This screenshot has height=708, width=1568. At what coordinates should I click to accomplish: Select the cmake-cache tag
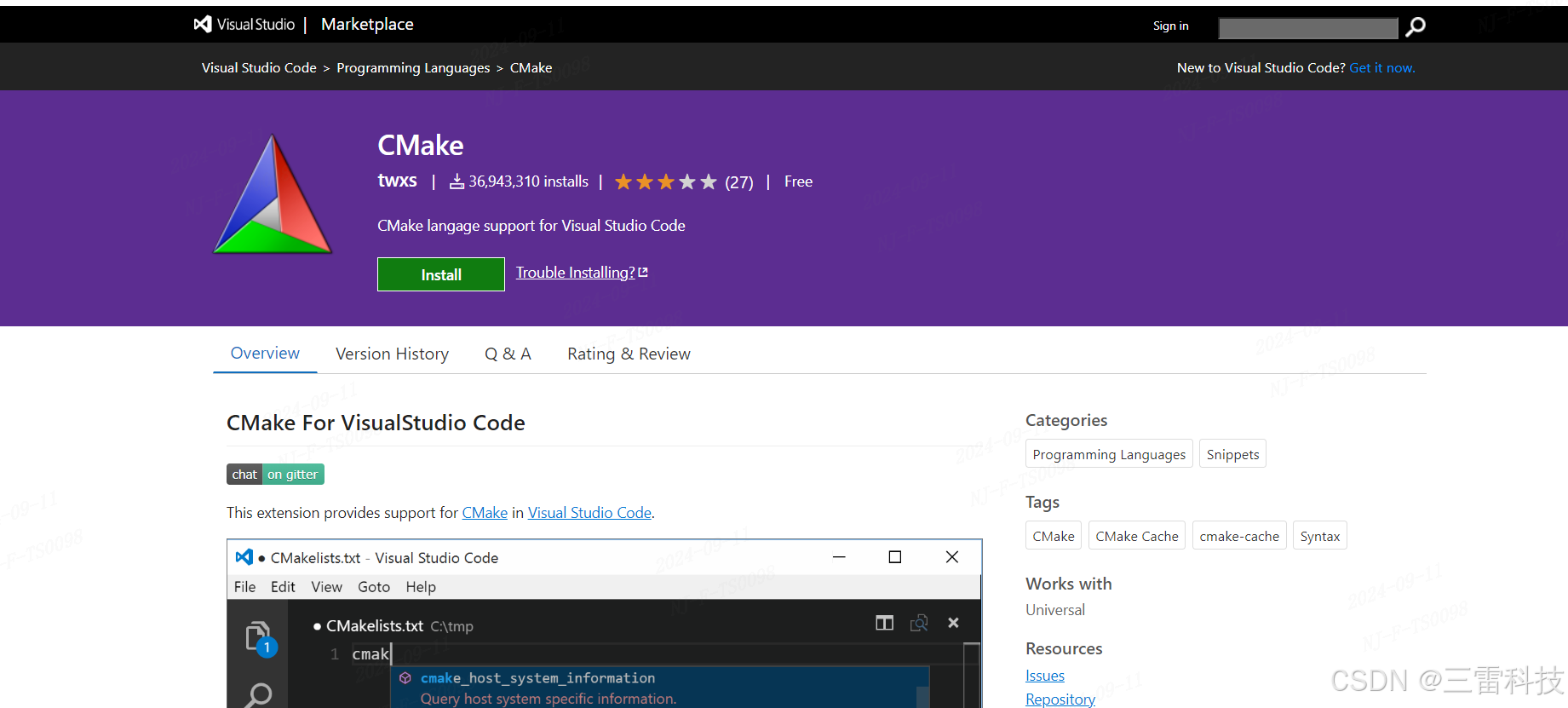pyautogui.click(x=1239, y=536)
